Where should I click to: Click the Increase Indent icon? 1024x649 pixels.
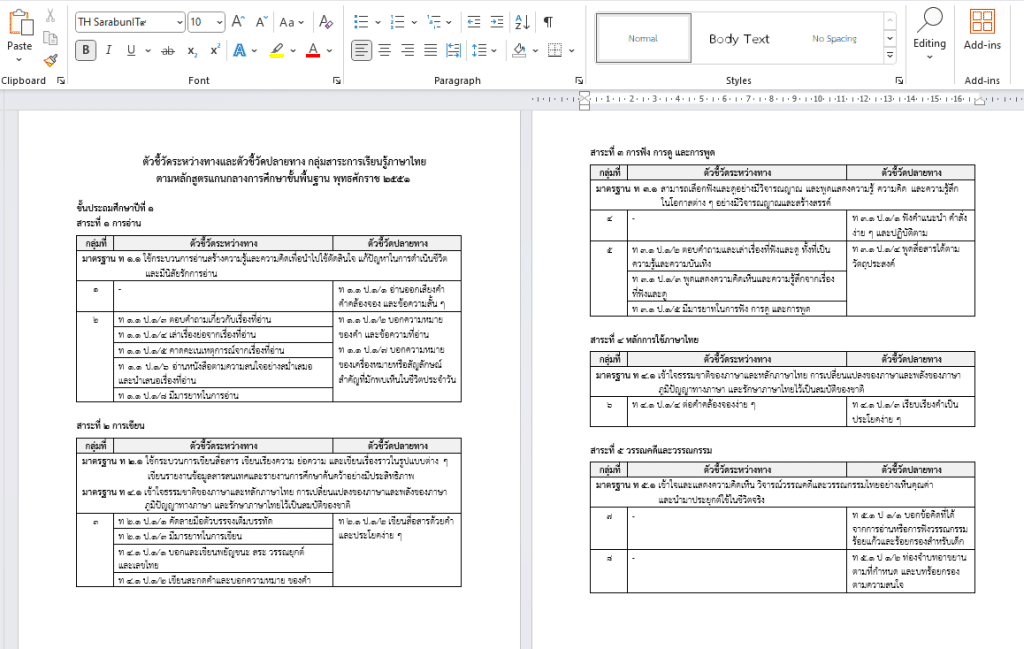pos(497,22)
